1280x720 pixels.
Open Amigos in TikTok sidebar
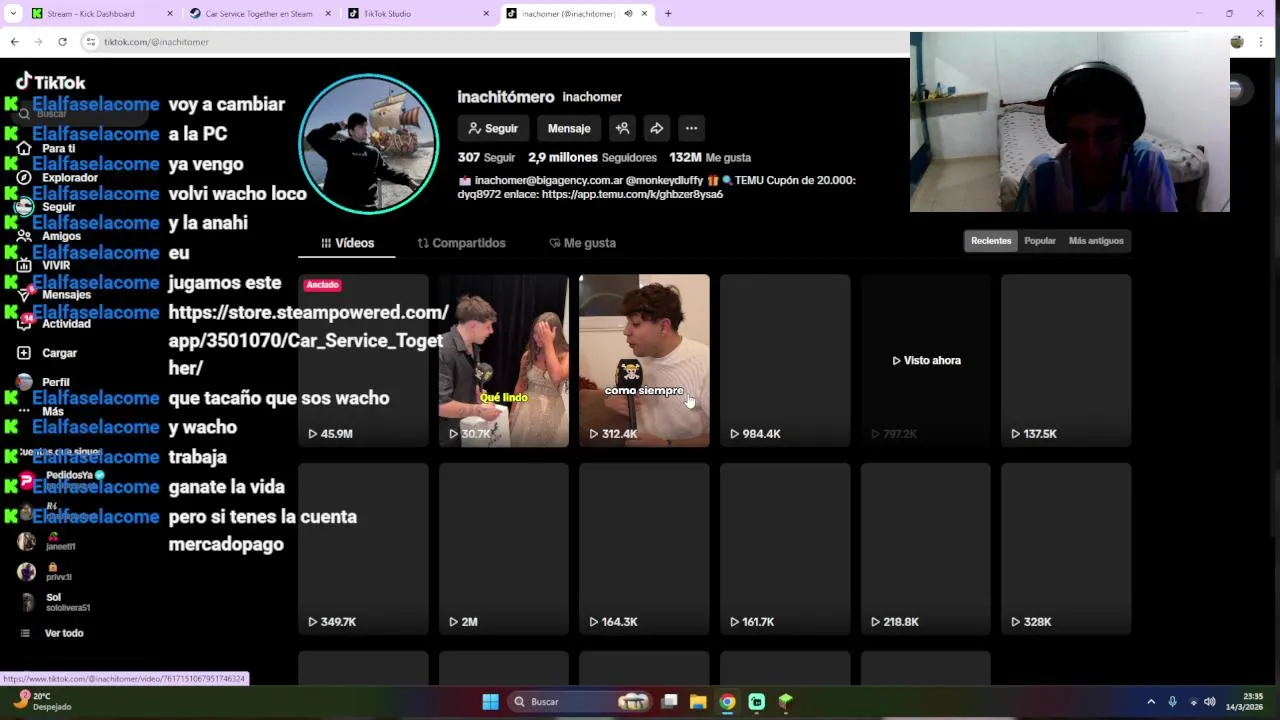point(50,236)
